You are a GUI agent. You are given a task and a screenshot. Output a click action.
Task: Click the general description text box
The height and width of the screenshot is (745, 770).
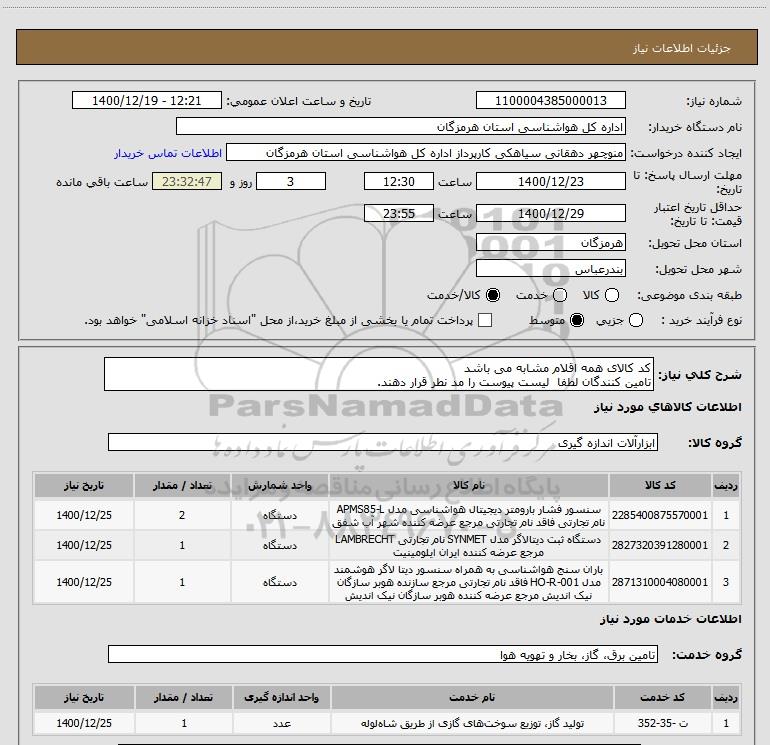click(379, 375)
